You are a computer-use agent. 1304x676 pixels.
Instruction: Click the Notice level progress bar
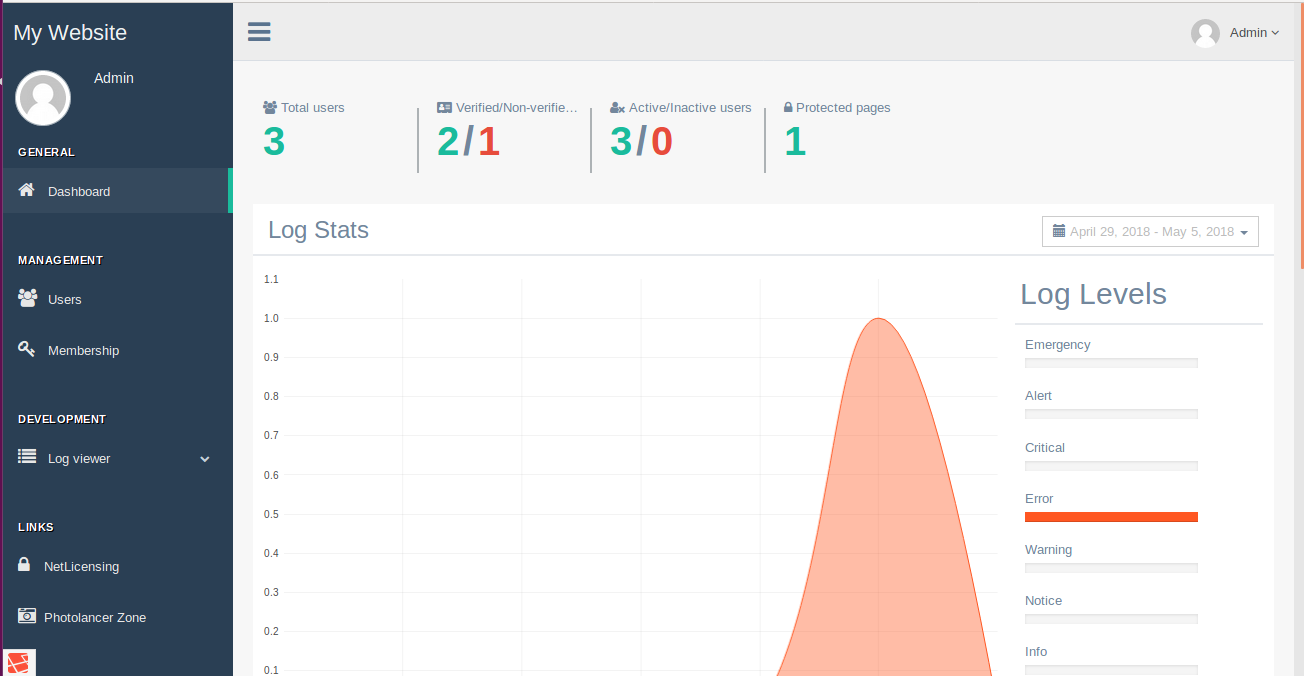[1111, 619]
